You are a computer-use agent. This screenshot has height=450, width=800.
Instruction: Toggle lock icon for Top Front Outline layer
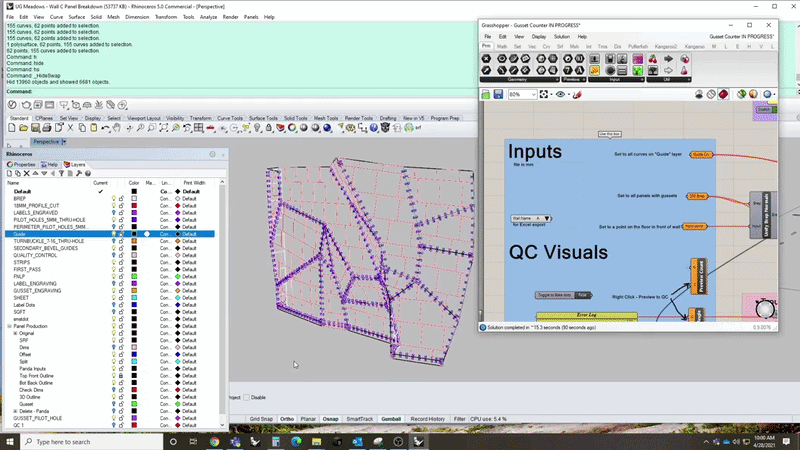click(x=121, y=376)
